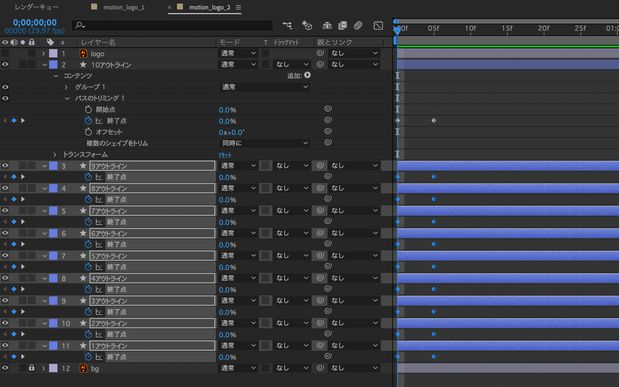
Task: Toggle stopwatch for 開始点 property
Action: pos(88,109)
